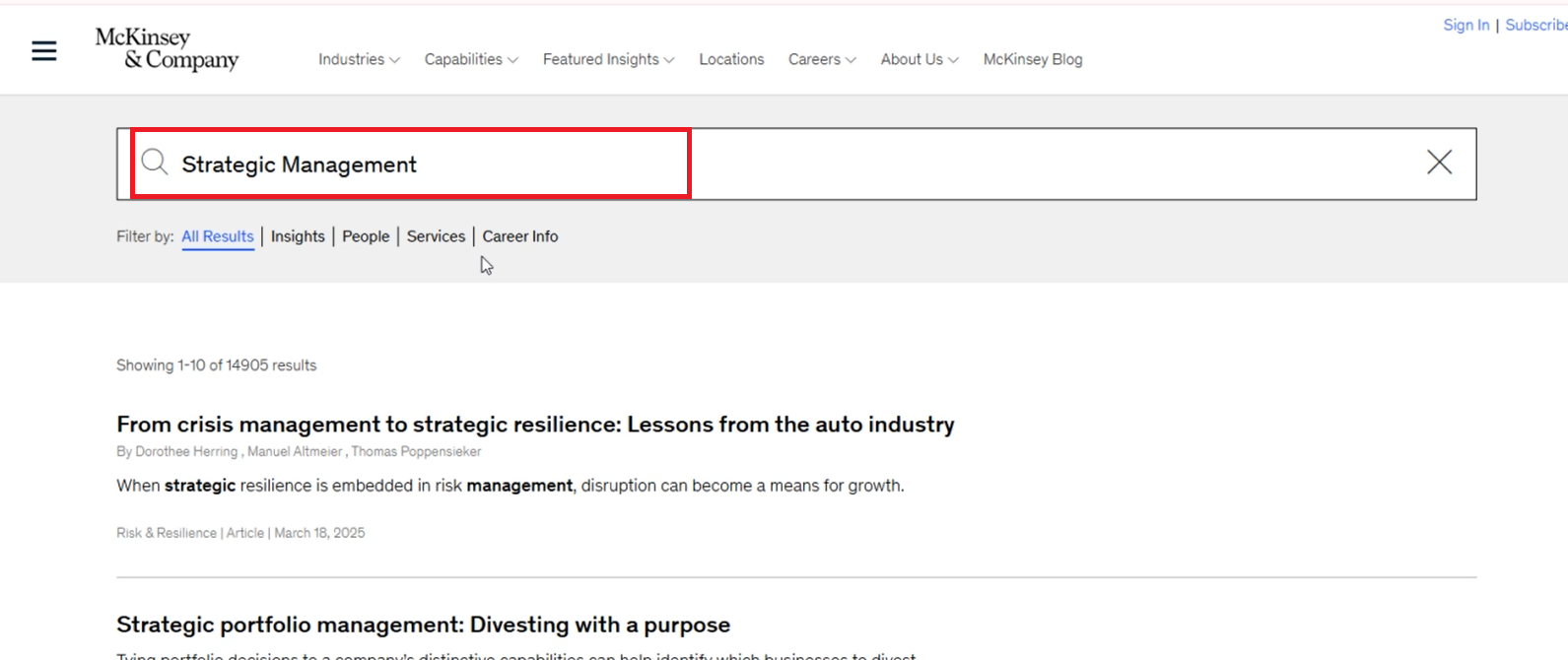
Task: Filter results by Career Info
Action: click(519, 236)
